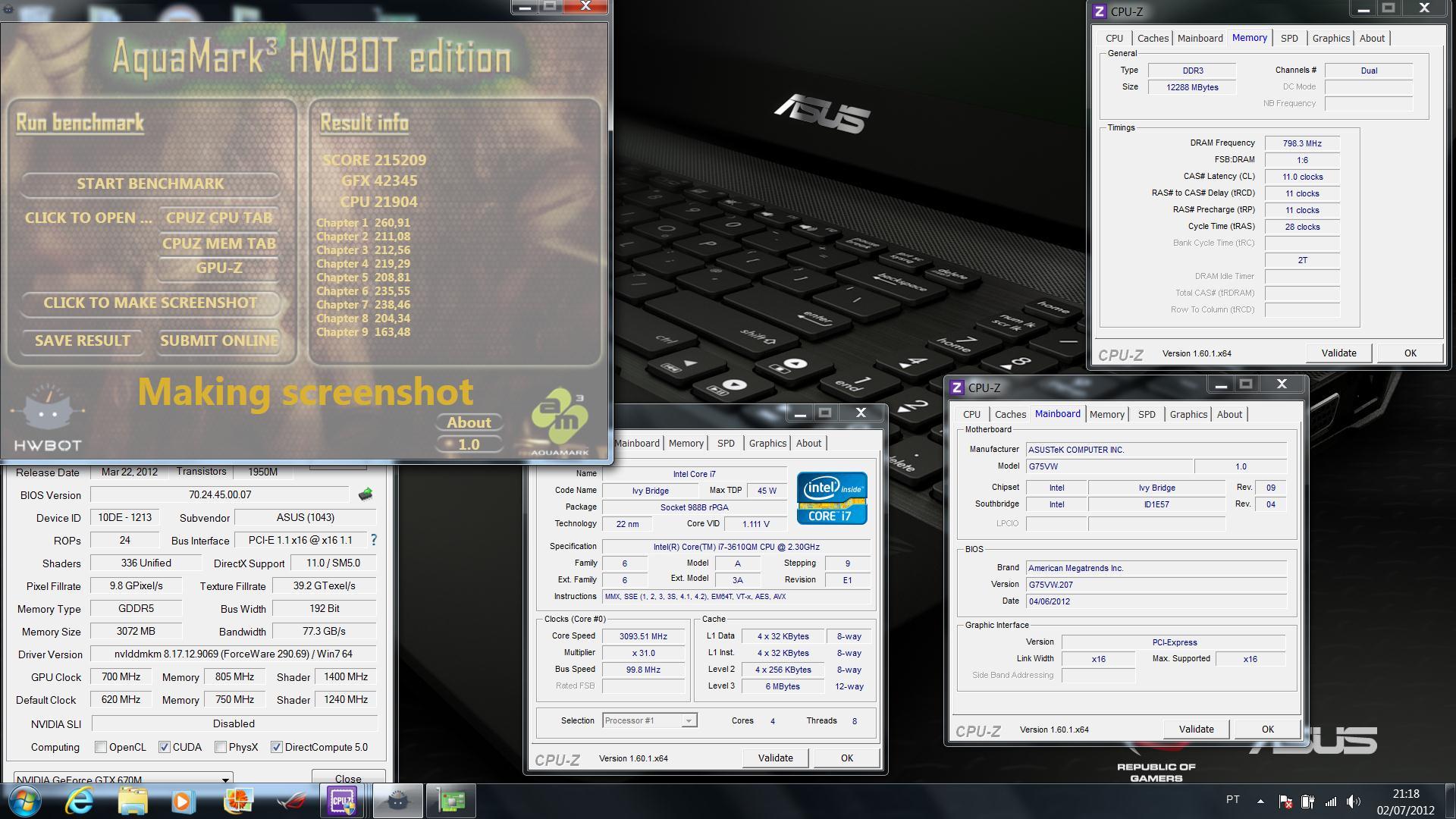1456x819 pixels.
Task: Click START BENCHMARK in AquaMark
Action: 150,184
